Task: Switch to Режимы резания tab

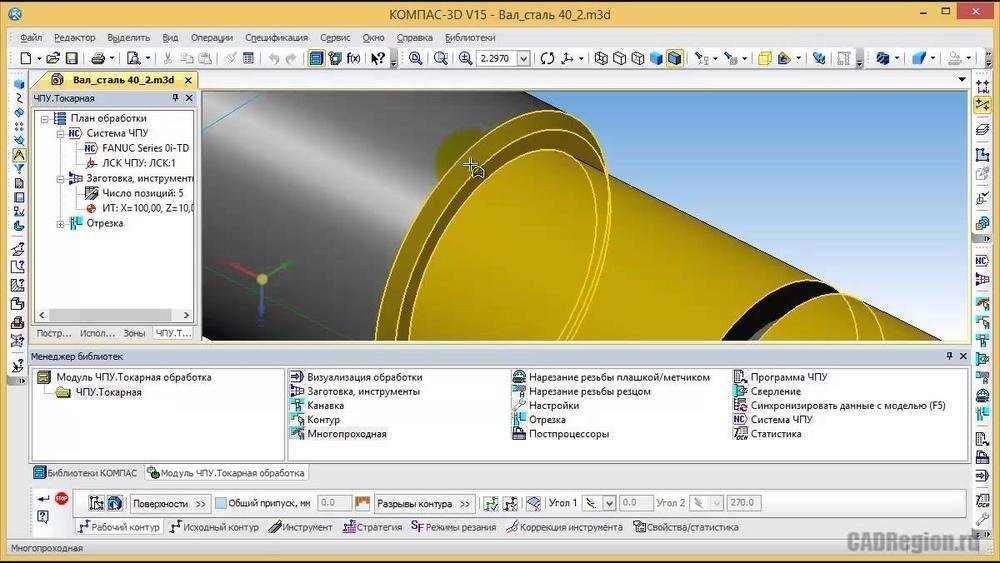Action: (x=454, y=527)
